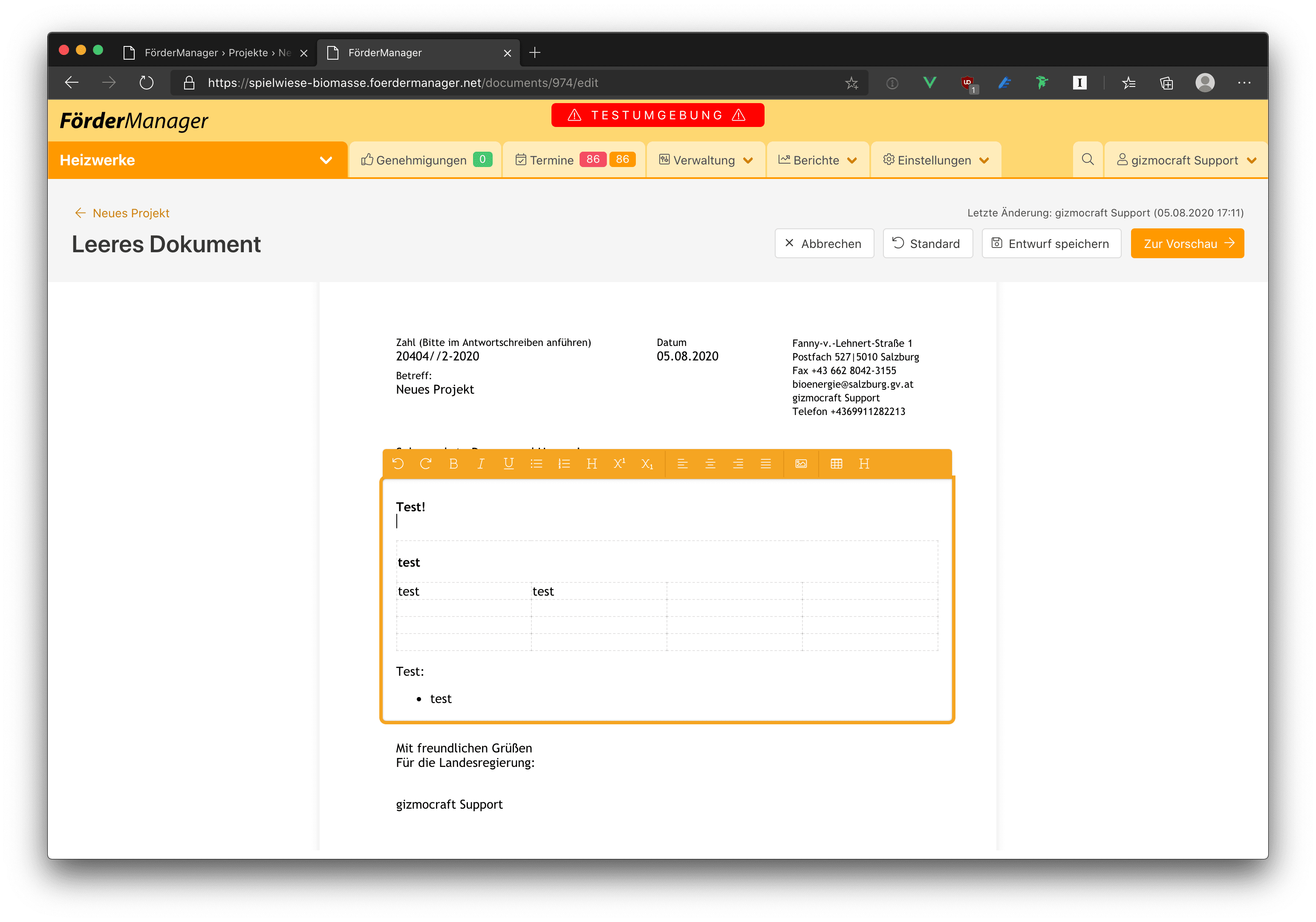This screenshot has width=1316, height=922.
Task: Click the 'test' bullet list item
Action: pyautogui.click(x=441, y=698)
